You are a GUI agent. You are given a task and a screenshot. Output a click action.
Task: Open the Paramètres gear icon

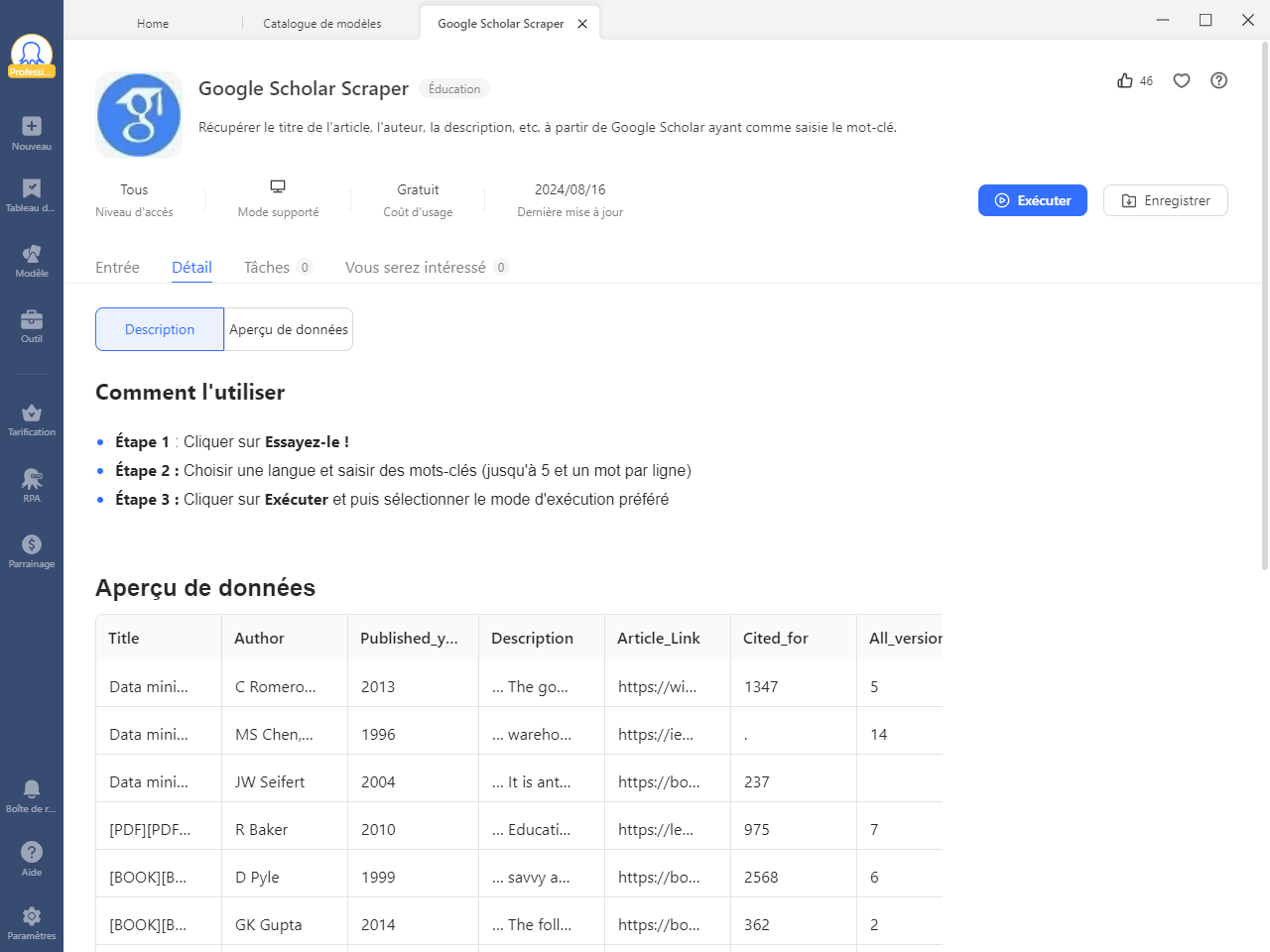click(x=32, y=916)
